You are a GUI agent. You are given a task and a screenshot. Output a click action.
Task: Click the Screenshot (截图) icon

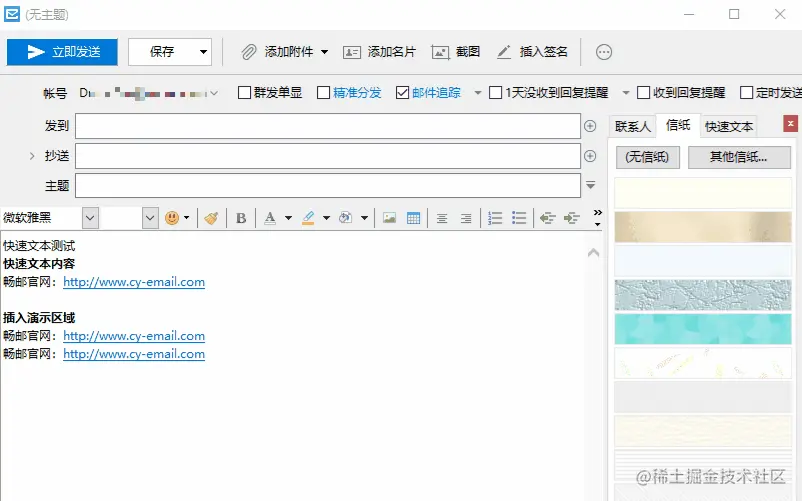point(440,52)
